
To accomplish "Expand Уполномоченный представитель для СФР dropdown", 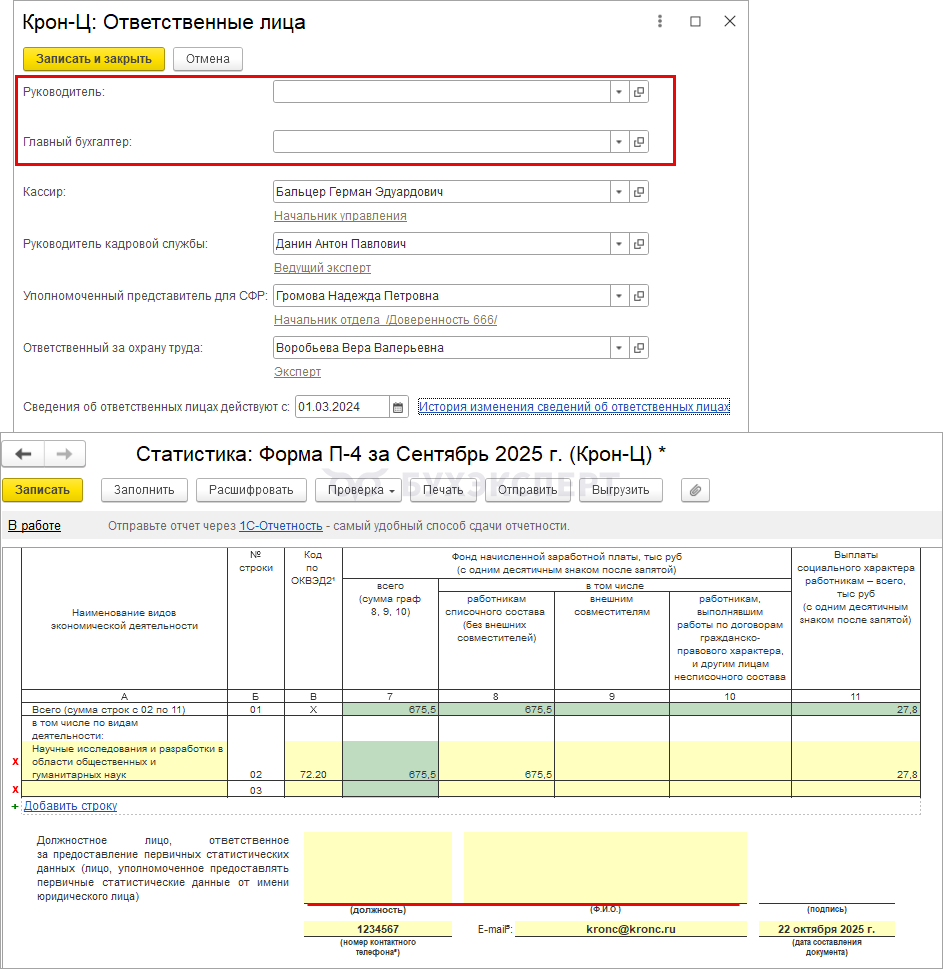I will coord(619,296).
